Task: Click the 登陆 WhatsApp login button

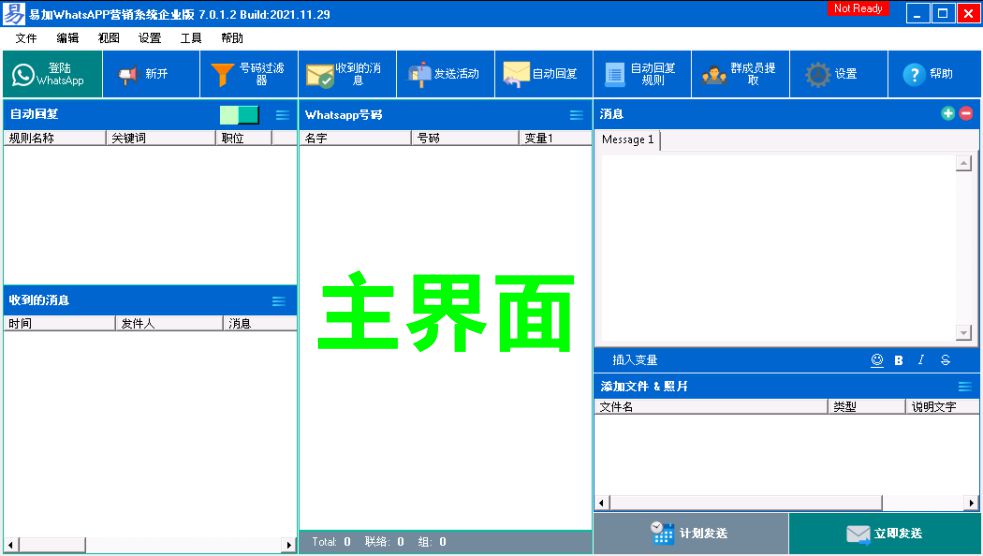Action: pos(53,74)
